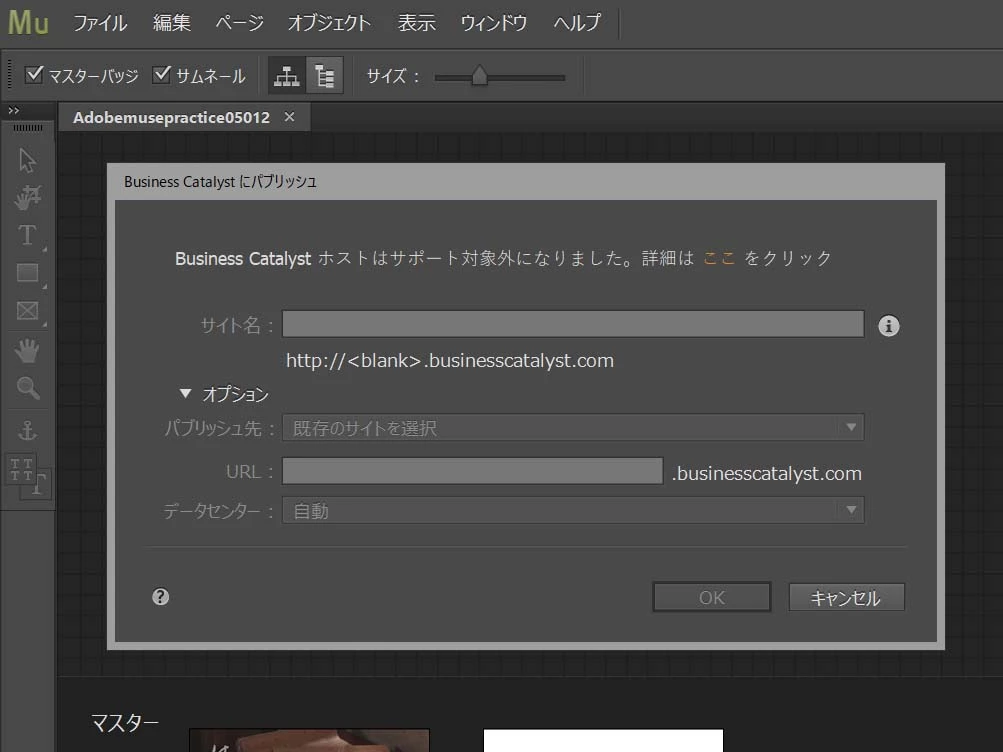Click the キャンセル button
The width and height of the screenshot is (1003, 752).
pyautogui.click(x=846, y=597)
